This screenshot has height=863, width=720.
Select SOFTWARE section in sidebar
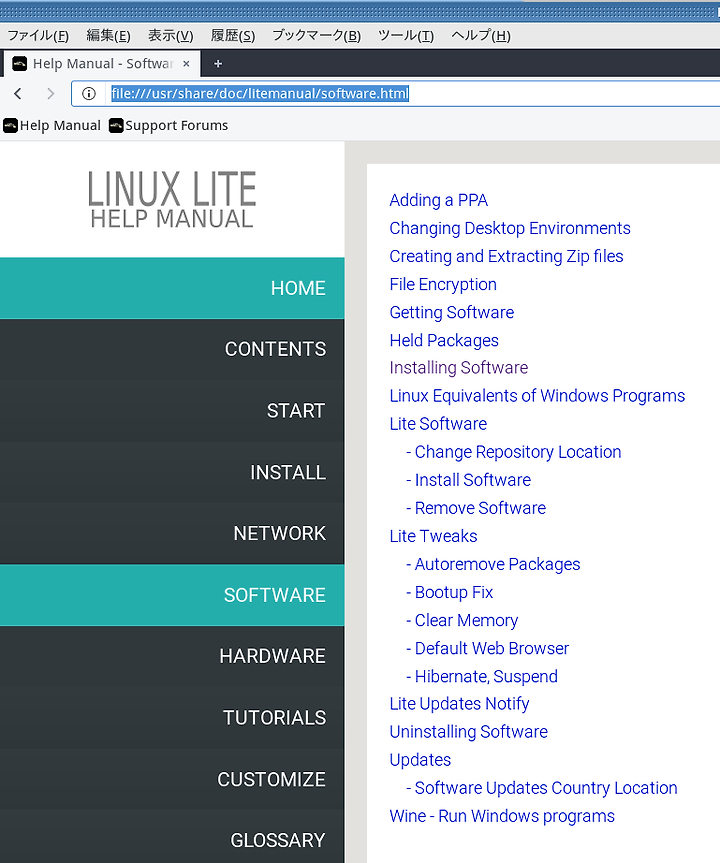click(x=172, y=595)
